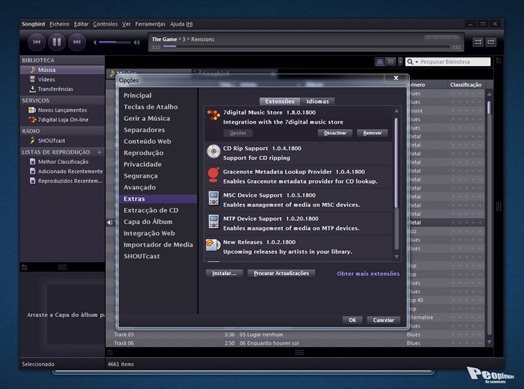Open Obter mais extensões link
The height and width of the screenshot is (389, 524).
[368, 274]
